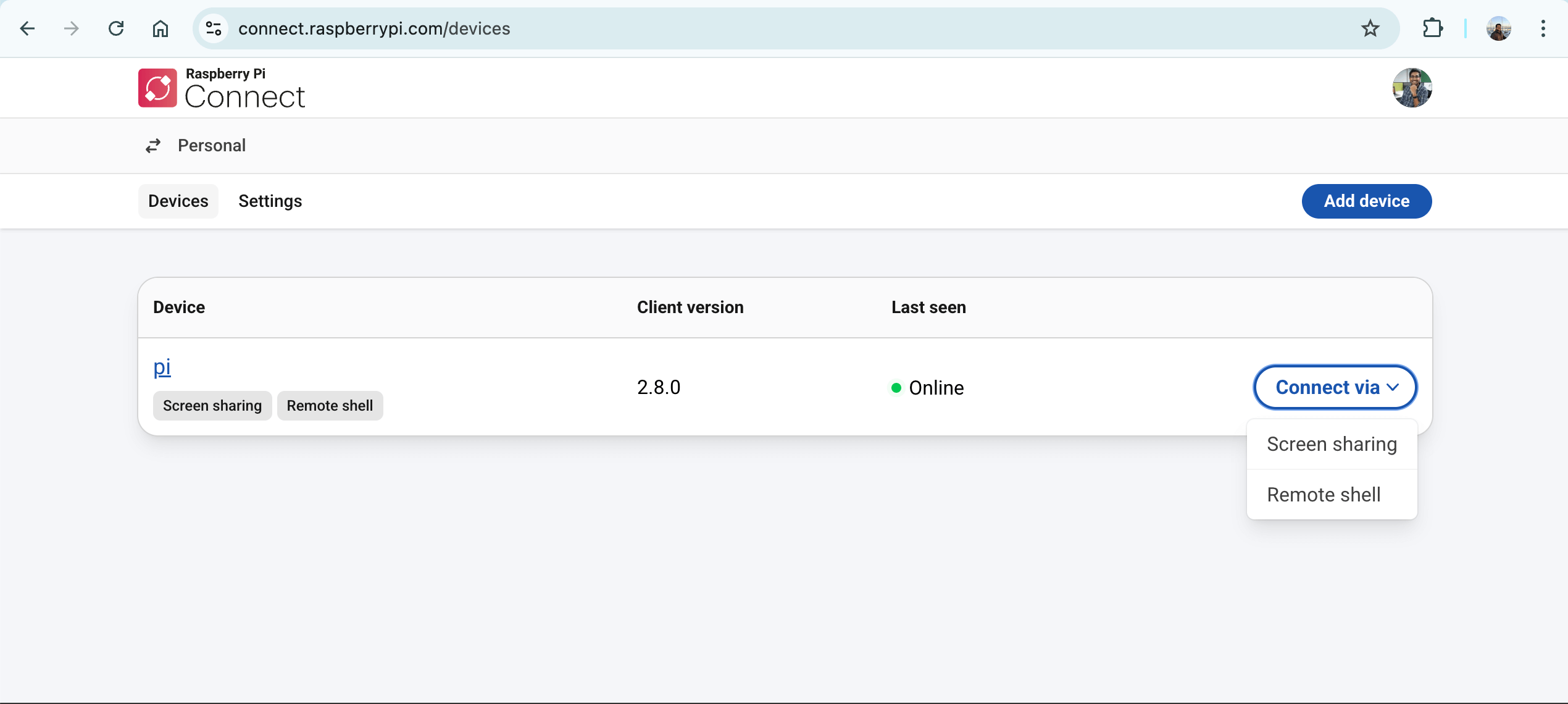1568x704 pixels.
Task: Choose Remote shell from dropdown menu
Action: 1324,495
